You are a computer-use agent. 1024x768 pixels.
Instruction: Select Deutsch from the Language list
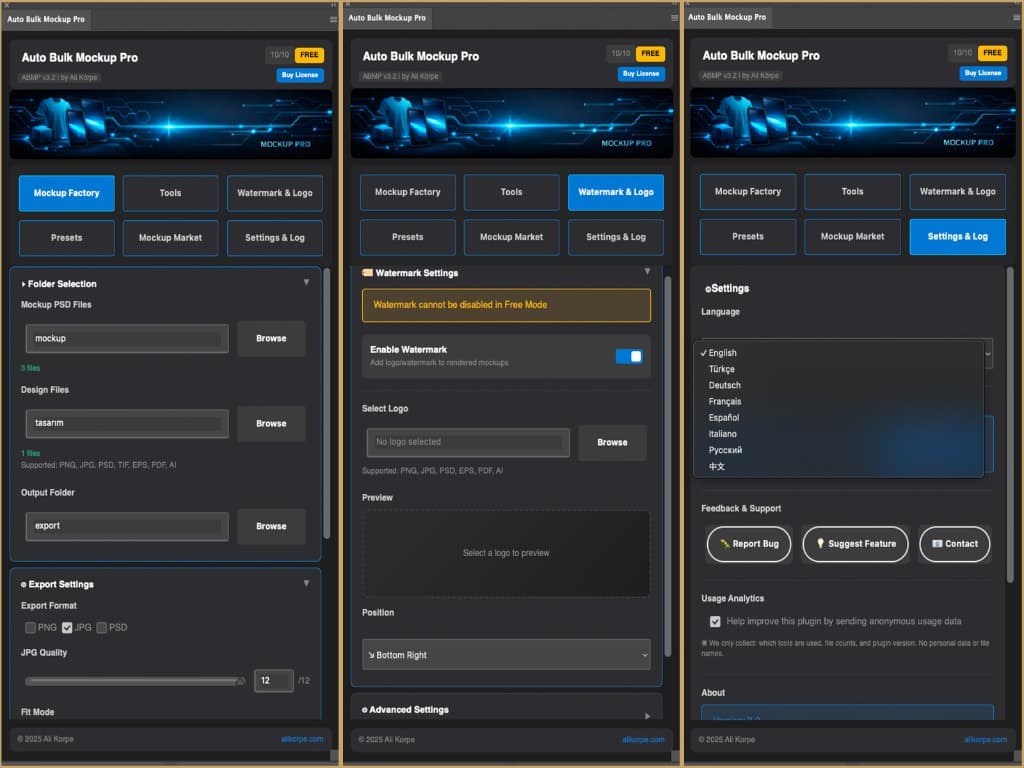pos(724,385)
